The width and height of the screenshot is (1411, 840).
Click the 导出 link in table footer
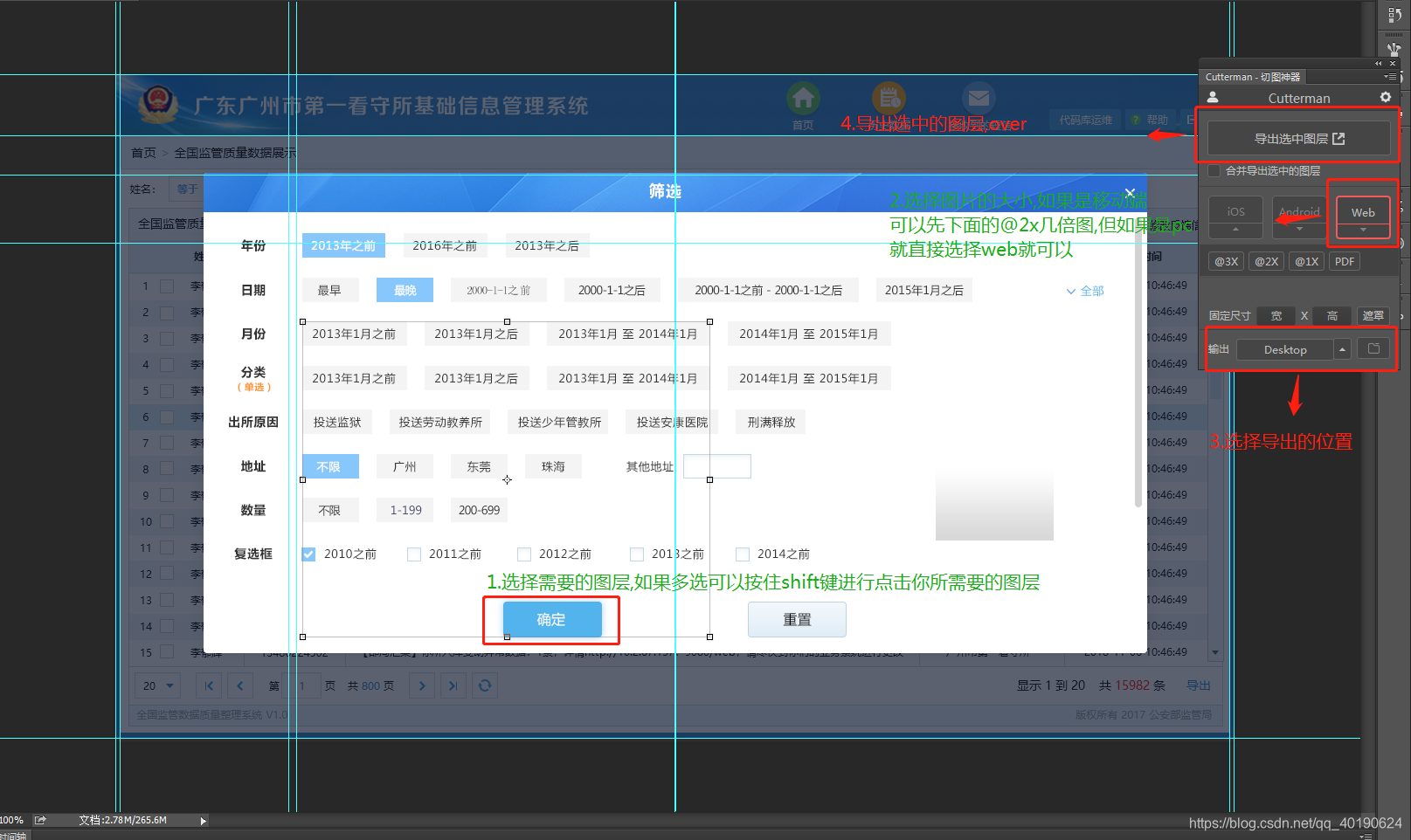(1199, 685)
